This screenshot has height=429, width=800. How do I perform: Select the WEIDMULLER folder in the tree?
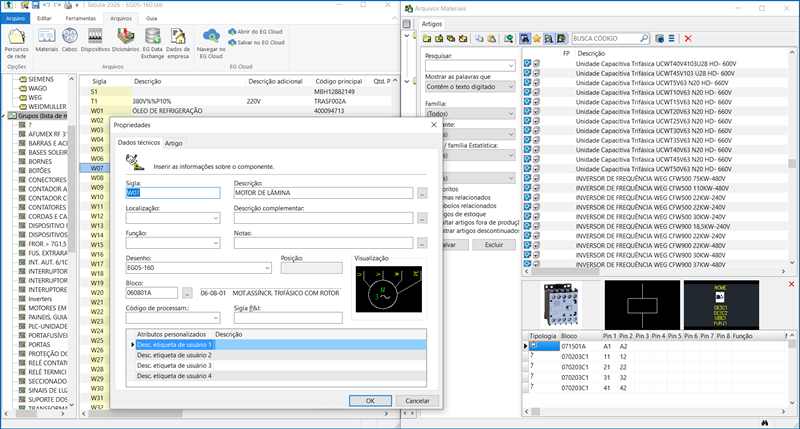point(48,105)
